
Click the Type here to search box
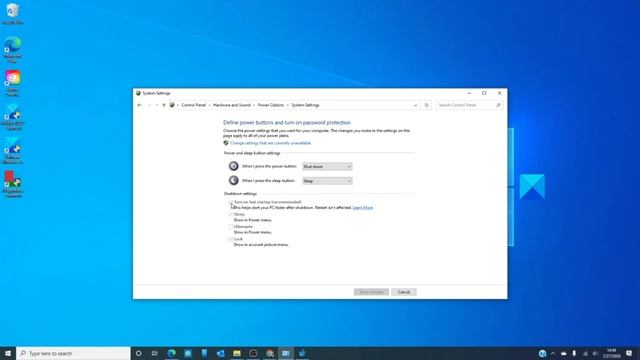click(x=73, y=353)
